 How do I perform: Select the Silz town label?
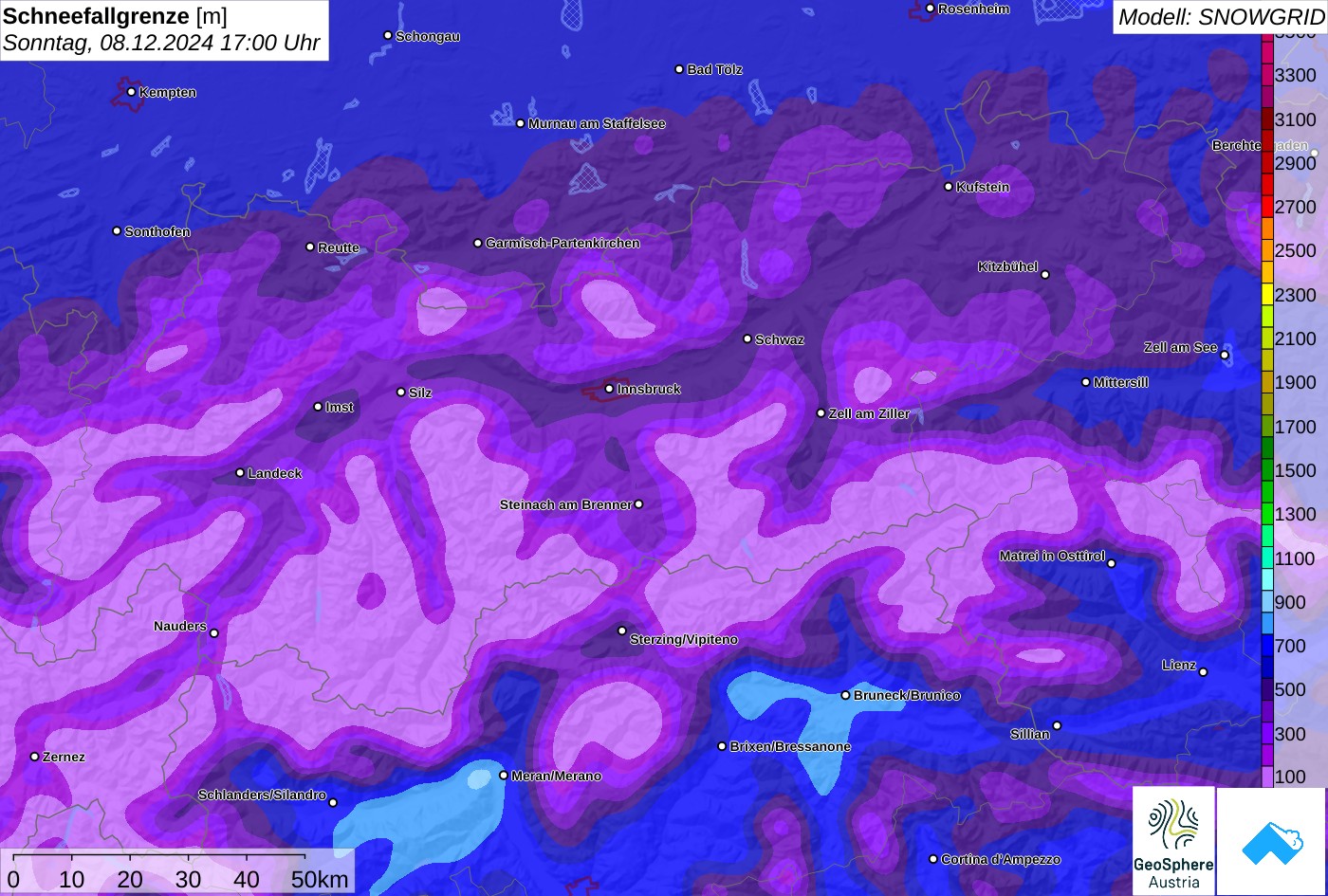click(x=420, y=393)
